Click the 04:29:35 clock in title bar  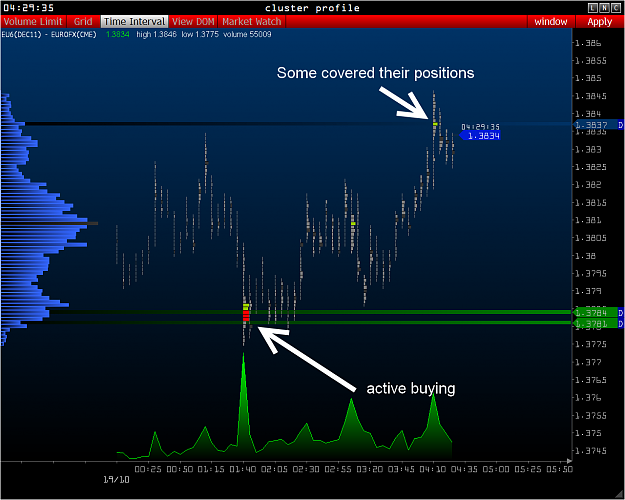pyautogui.click(x=29, y=8)
